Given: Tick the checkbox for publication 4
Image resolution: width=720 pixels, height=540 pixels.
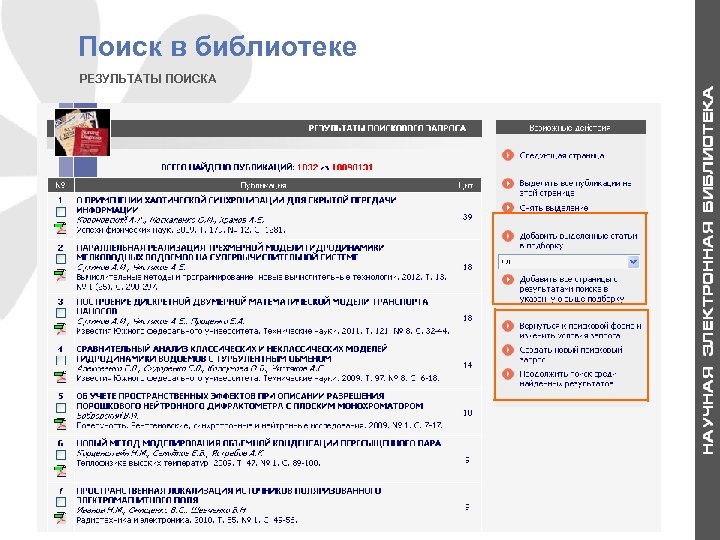Looking at the screenshot, I should click(x=61, y=360).
